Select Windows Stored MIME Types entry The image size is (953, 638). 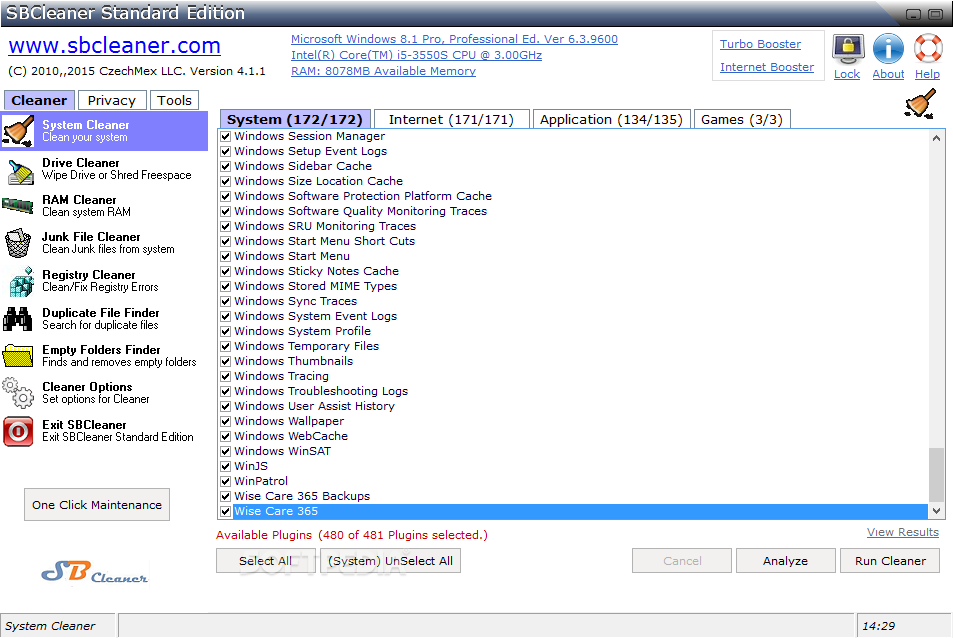(315, 286)
